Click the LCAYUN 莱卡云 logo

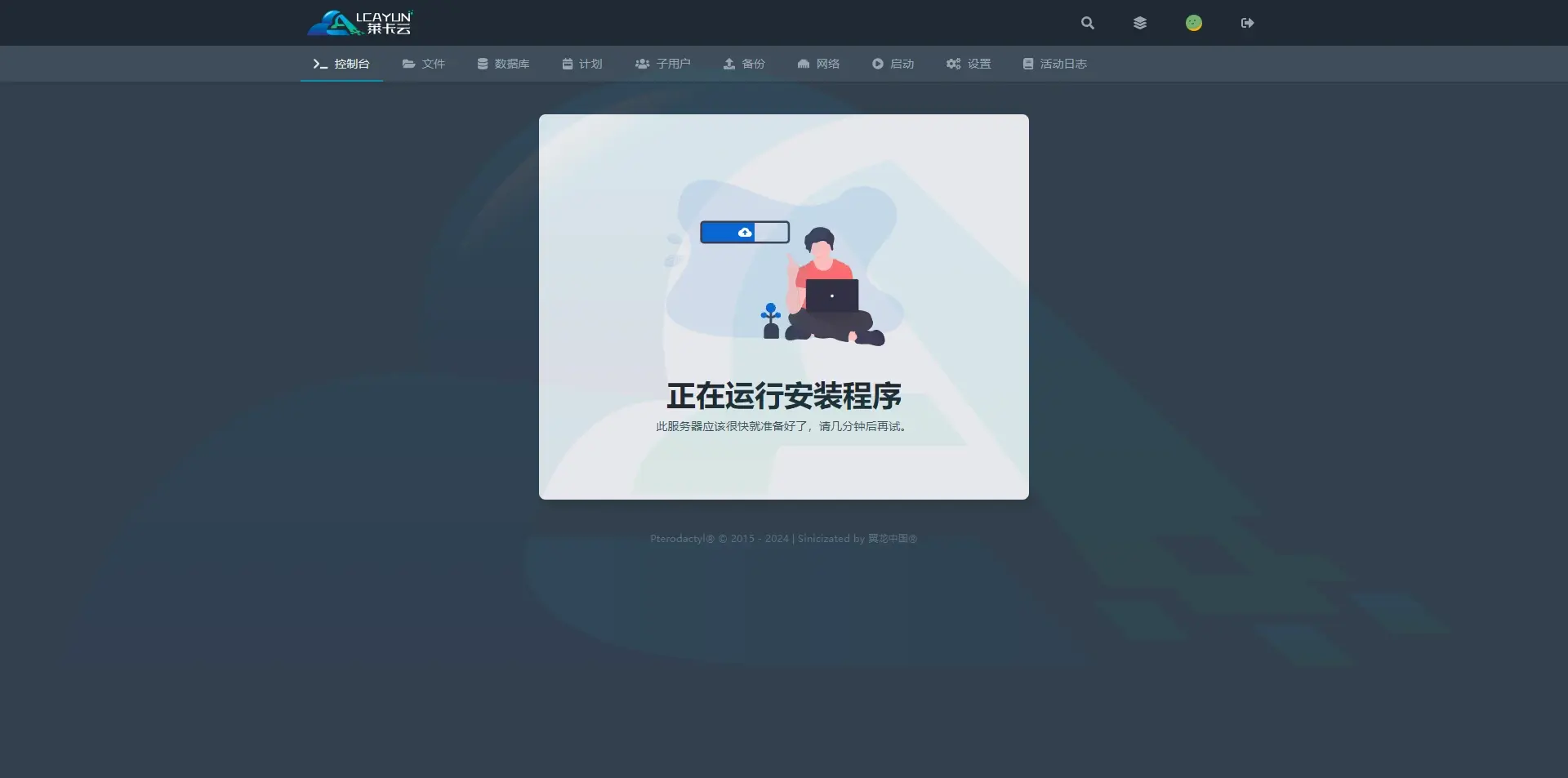tap(360, 23)
